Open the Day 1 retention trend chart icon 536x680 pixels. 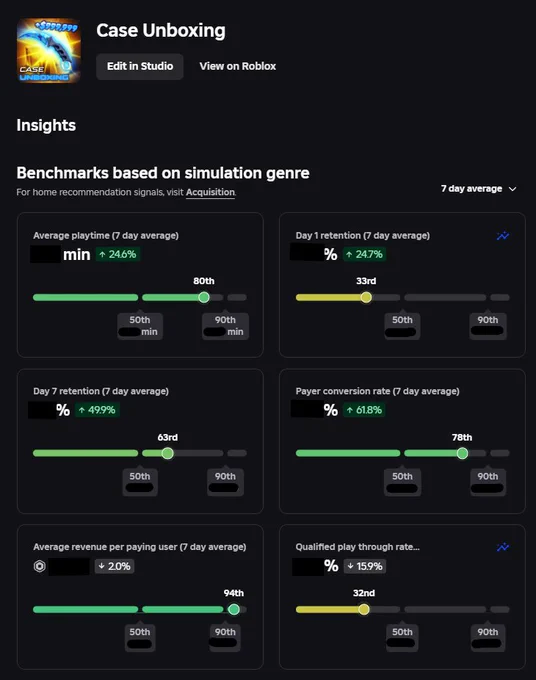coord(503,236)
